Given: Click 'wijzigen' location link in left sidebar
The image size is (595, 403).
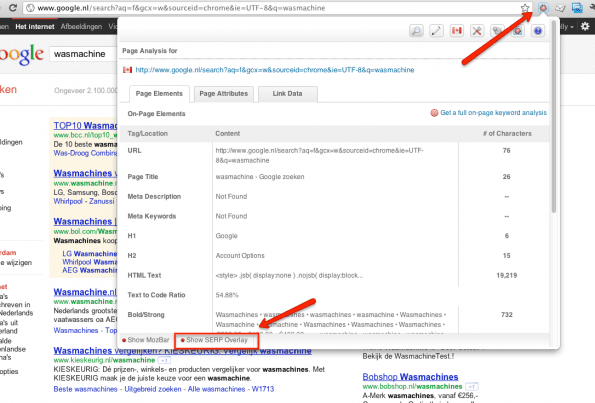Looking at the screenshot, I should 19,263.
